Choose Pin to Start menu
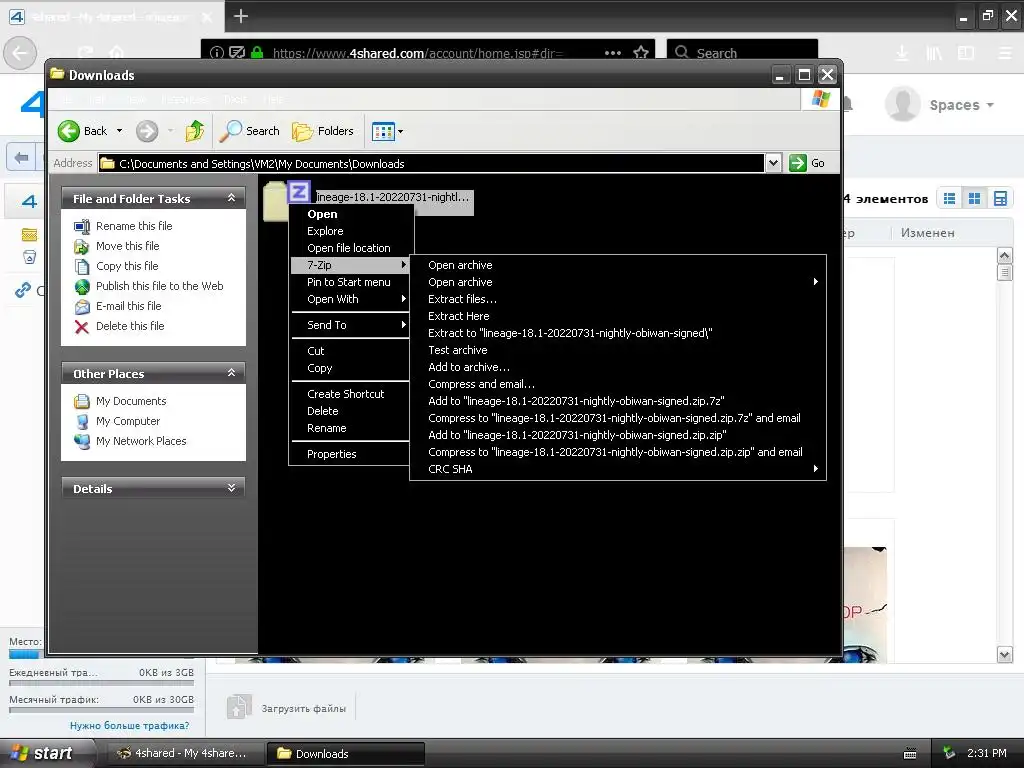The height and width of the screenshot is (768, 1024). pyautogui.click(x=349, y=282)
